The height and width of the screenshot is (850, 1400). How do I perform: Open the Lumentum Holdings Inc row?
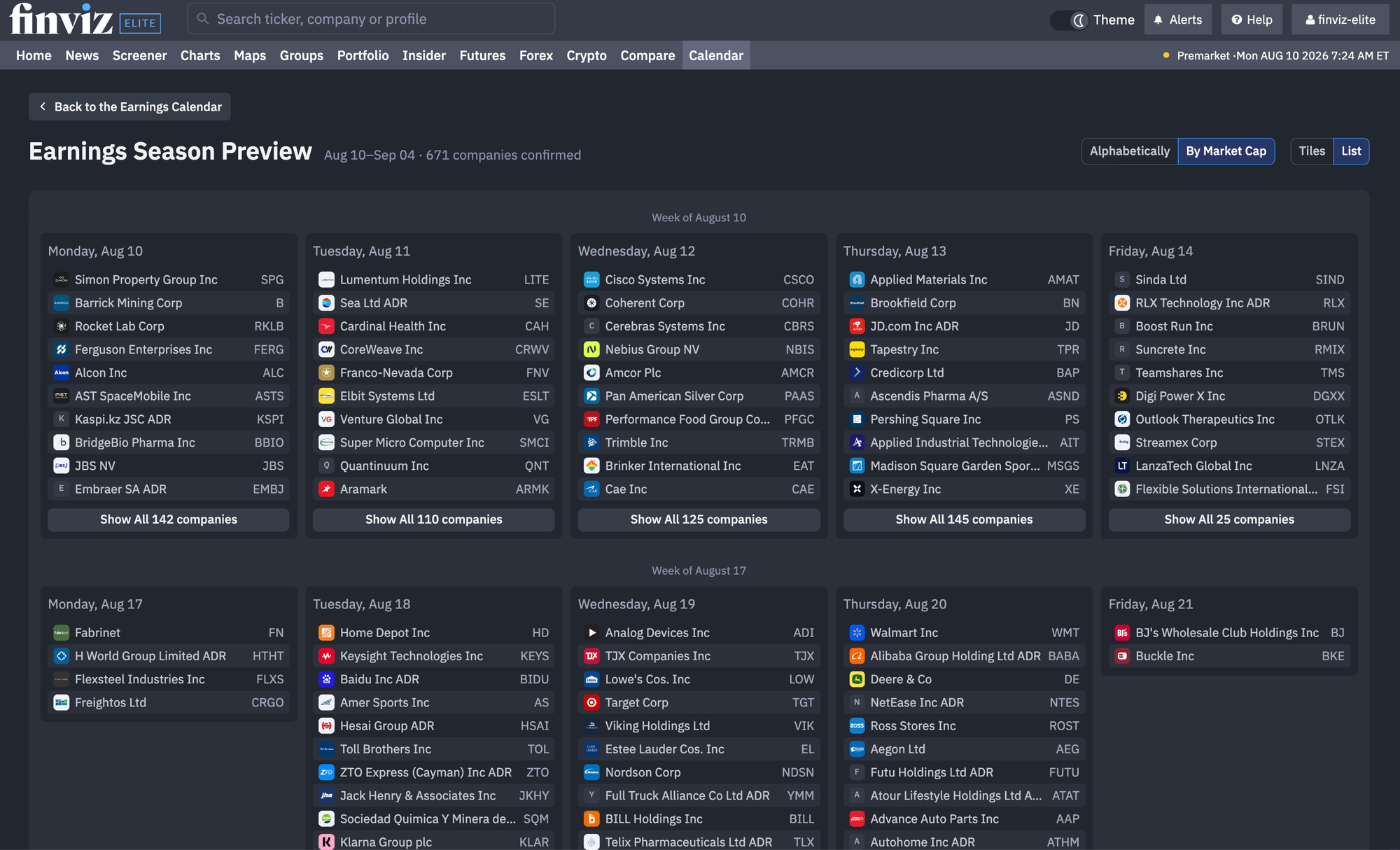tap(434, 280)
